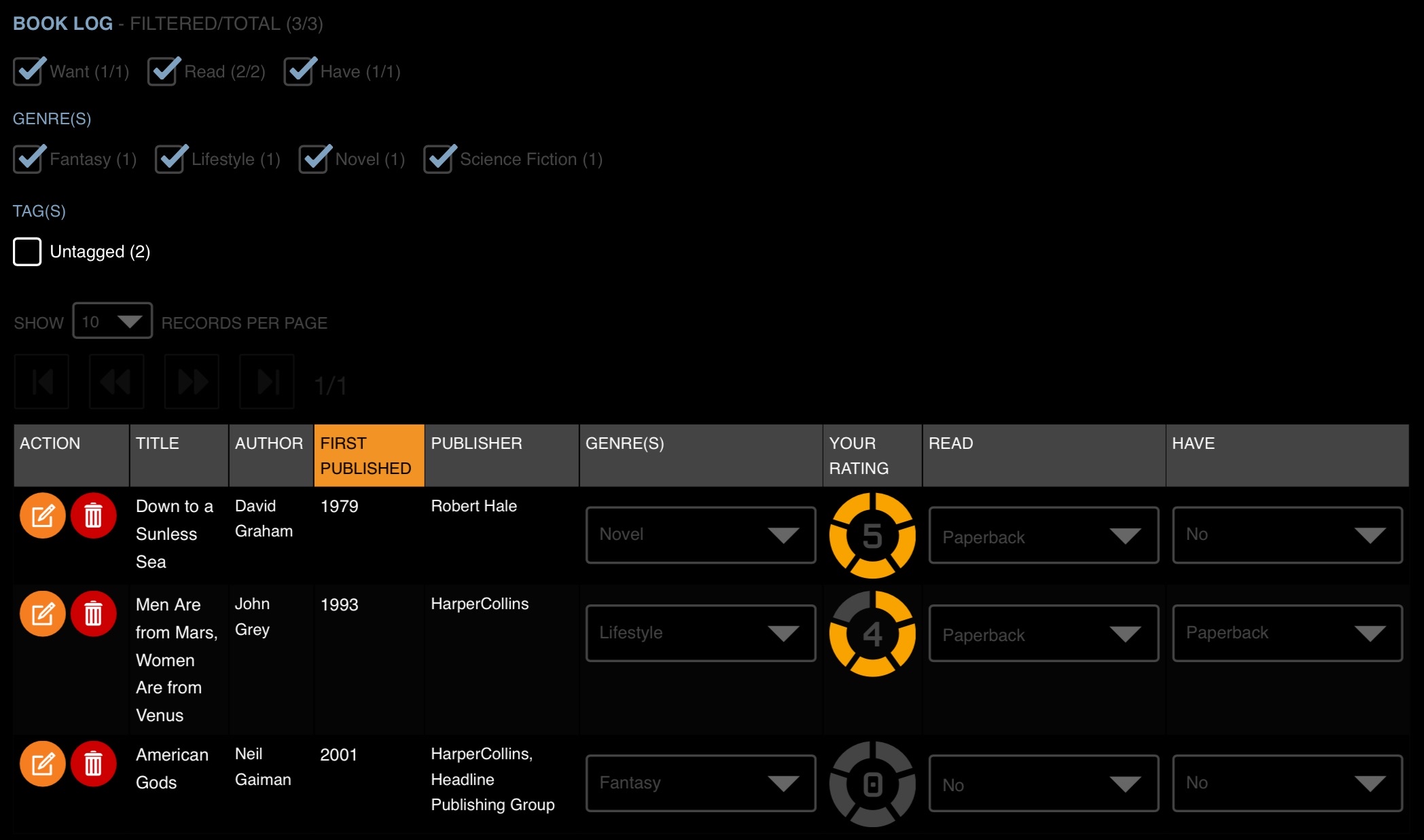1424x840 pixels.
Task: Open Read dropdown for American Gods
Action: 1044,783
